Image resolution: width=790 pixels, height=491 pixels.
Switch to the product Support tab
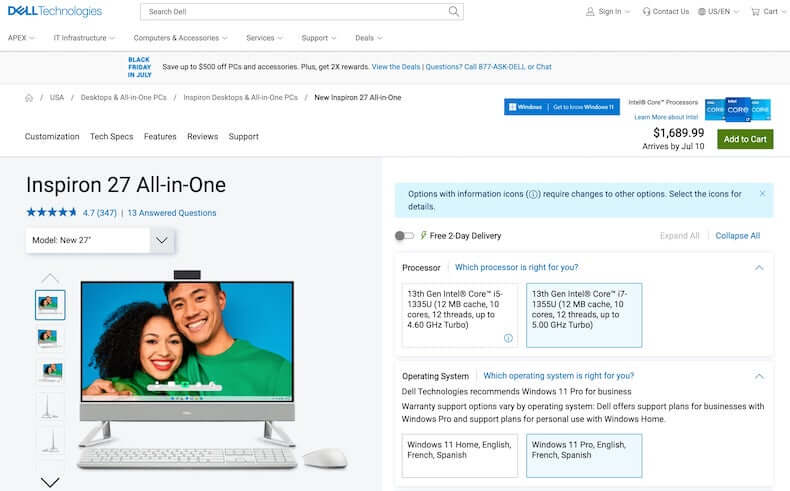tap(243, 136)
